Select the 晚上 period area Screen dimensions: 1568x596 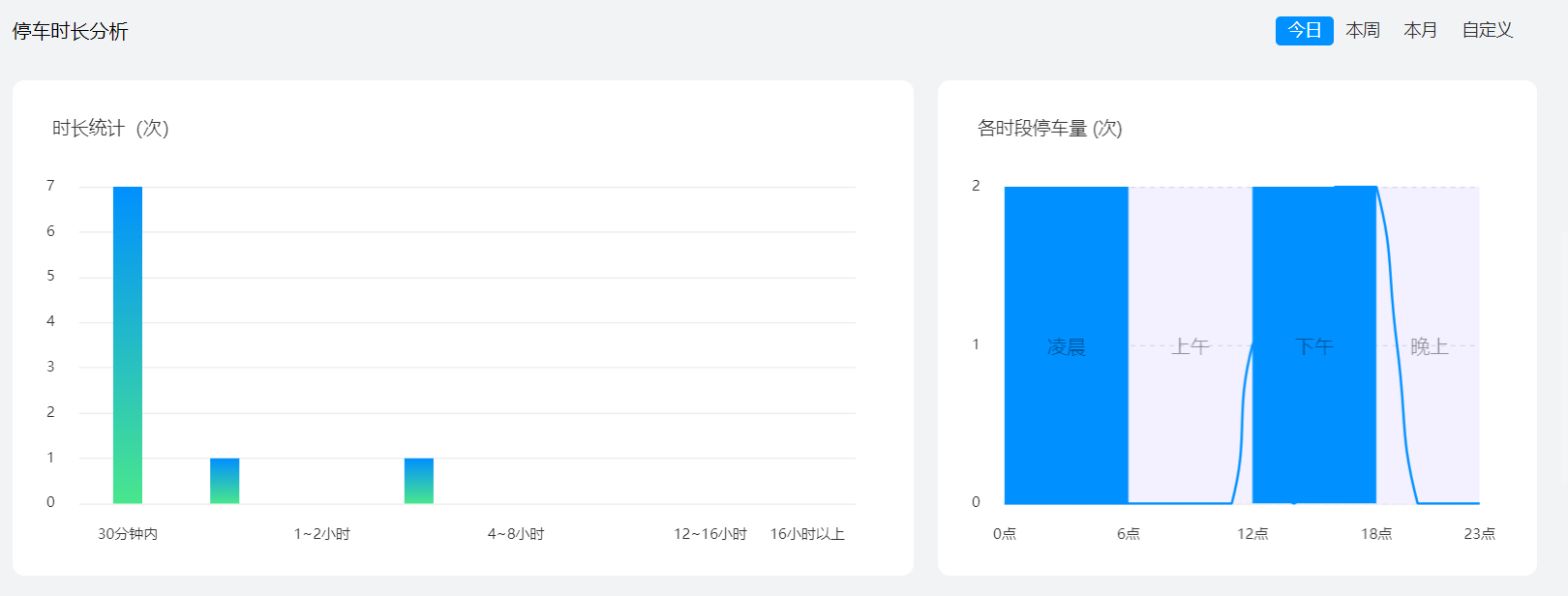[1429, 346]
